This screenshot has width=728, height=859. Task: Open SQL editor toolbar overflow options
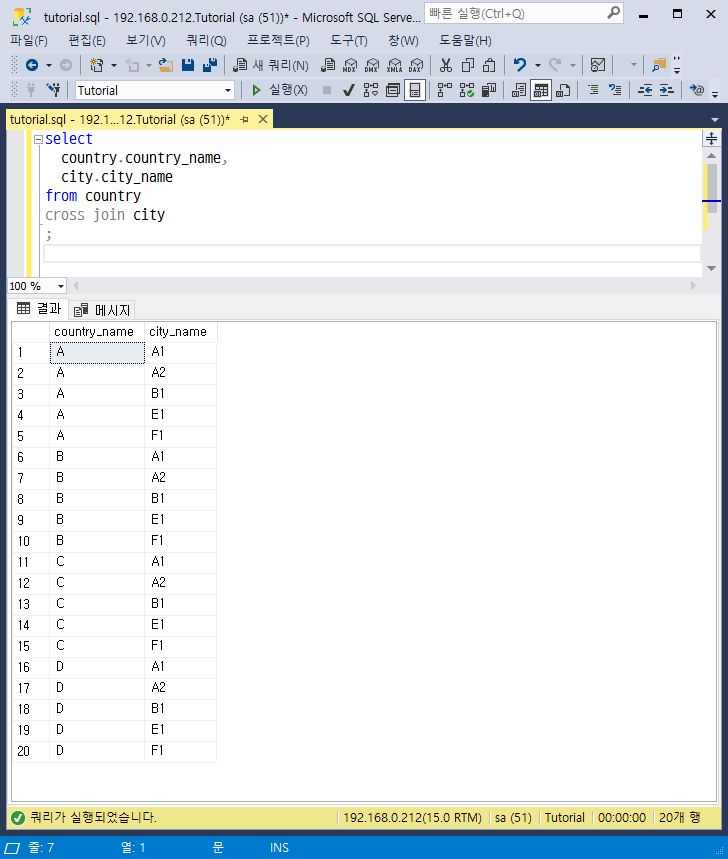coord(715,94)
